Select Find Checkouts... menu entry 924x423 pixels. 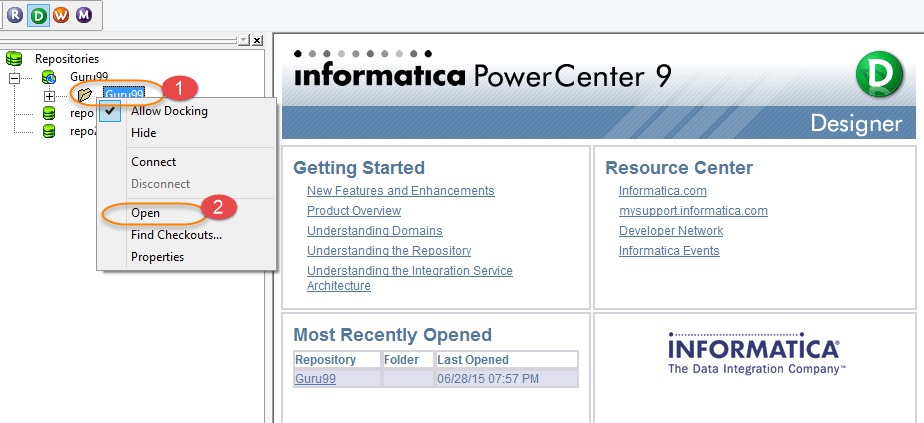176,235
